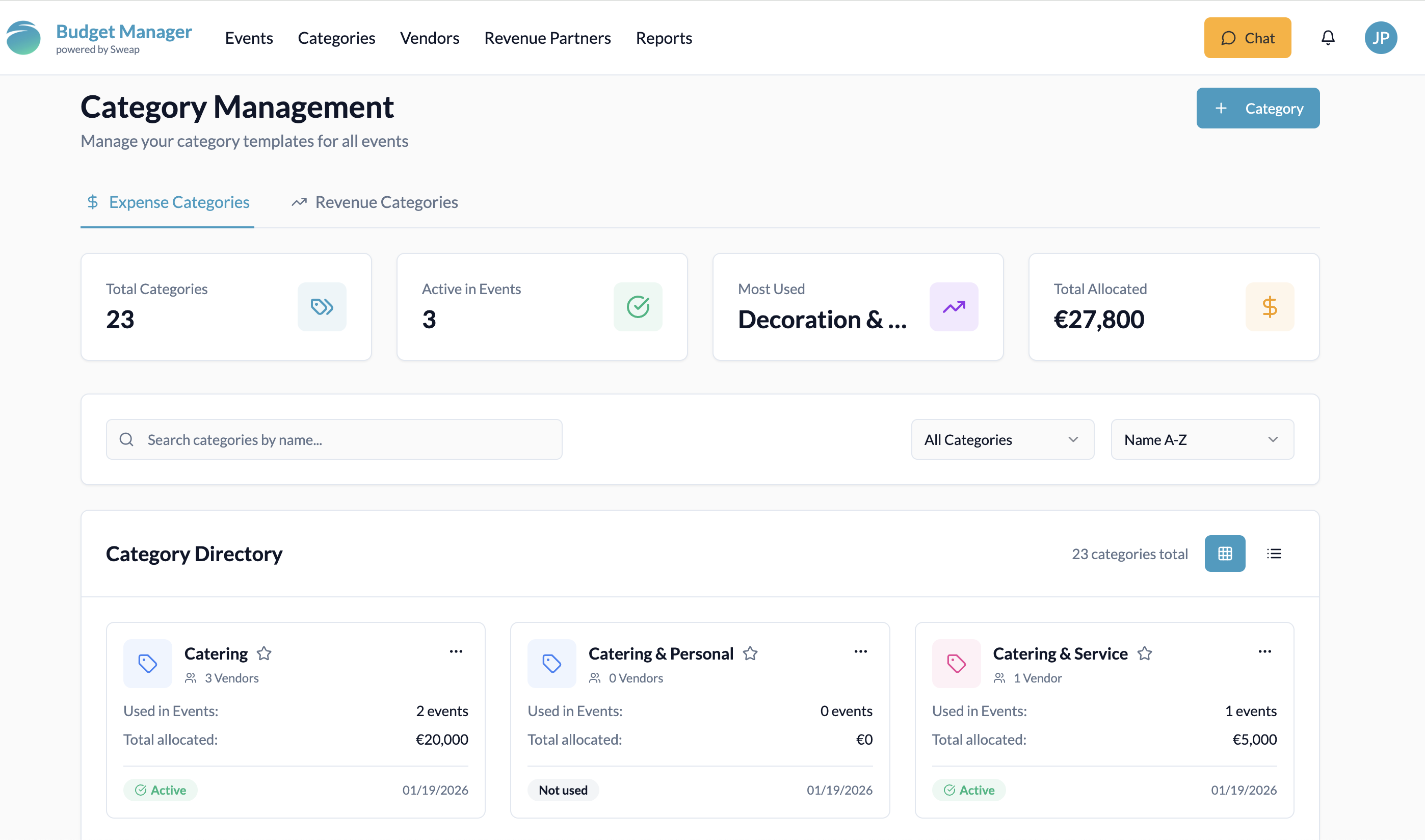Screen dimensions: 1425x840
Task: Click the Budget Manager logo
Action: pos(24,38)
